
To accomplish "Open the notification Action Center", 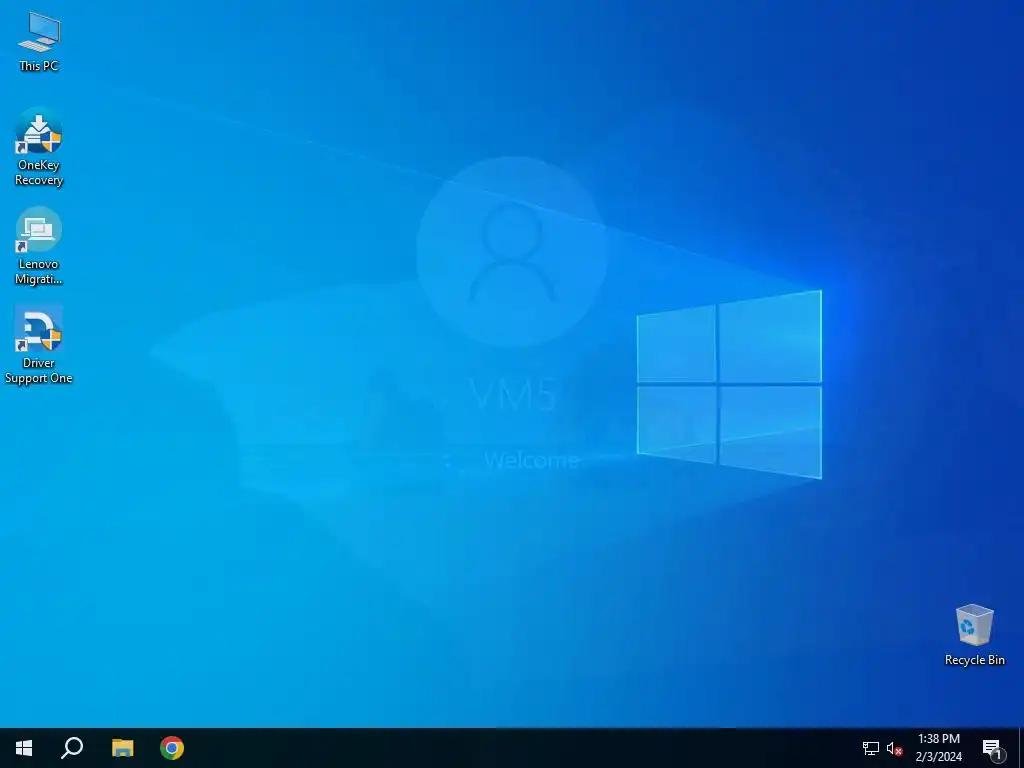I will tap(993, 748).
